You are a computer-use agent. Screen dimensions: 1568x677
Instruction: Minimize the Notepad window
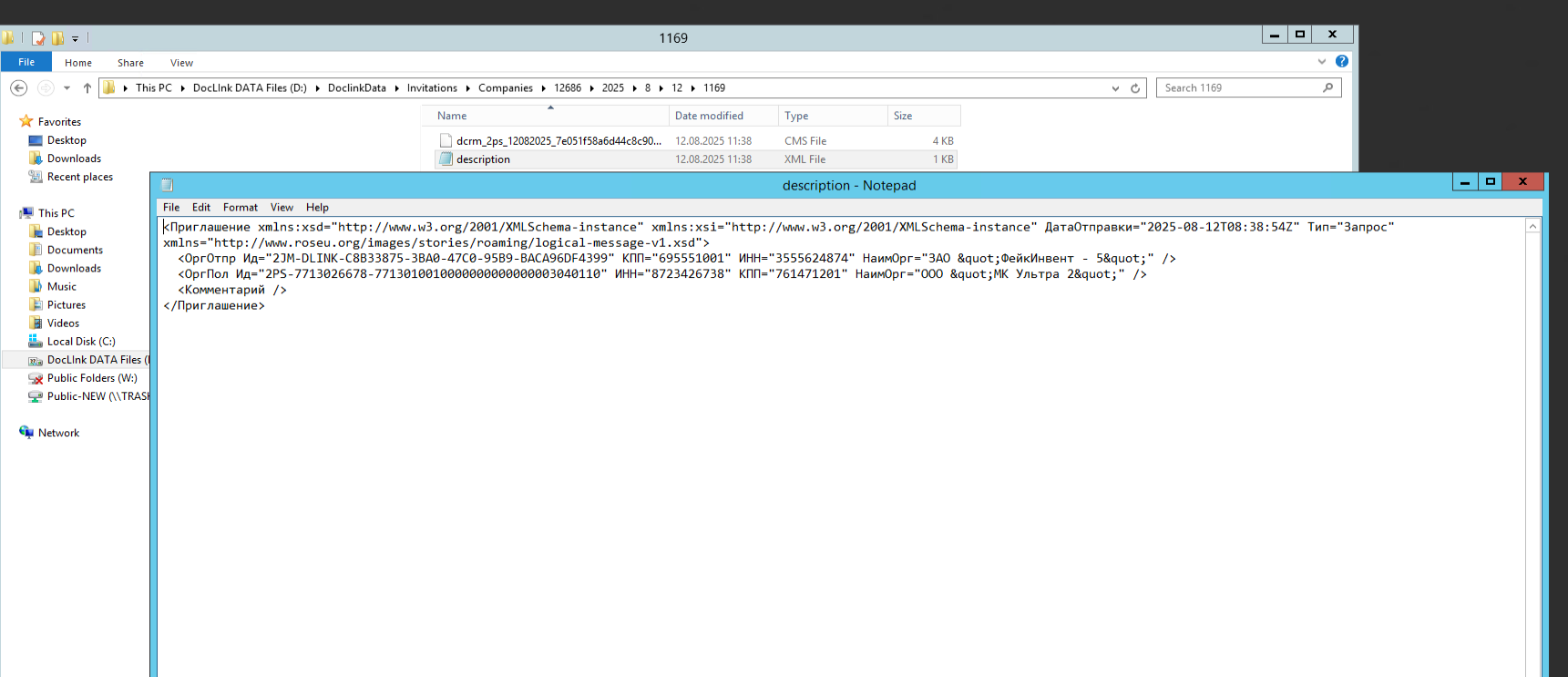coord(1465,181)
